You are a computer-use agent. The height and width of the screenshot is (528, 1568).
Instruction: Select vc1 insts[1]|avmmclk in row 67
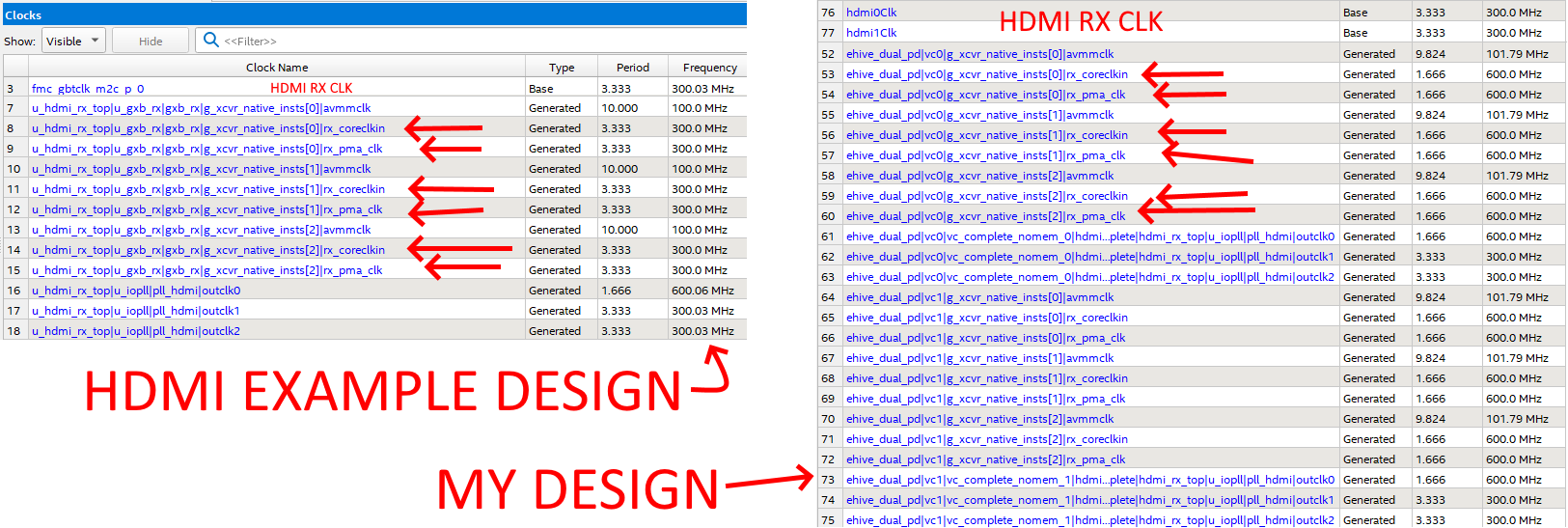pyautogui.click(x=980, y=358)
